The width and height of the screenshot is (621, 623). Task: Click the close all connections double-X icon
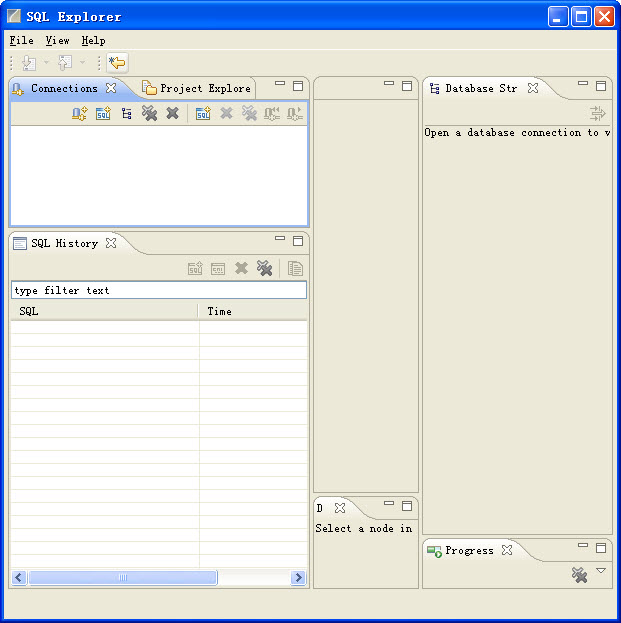pyautogui.click(x=149, y=114)
